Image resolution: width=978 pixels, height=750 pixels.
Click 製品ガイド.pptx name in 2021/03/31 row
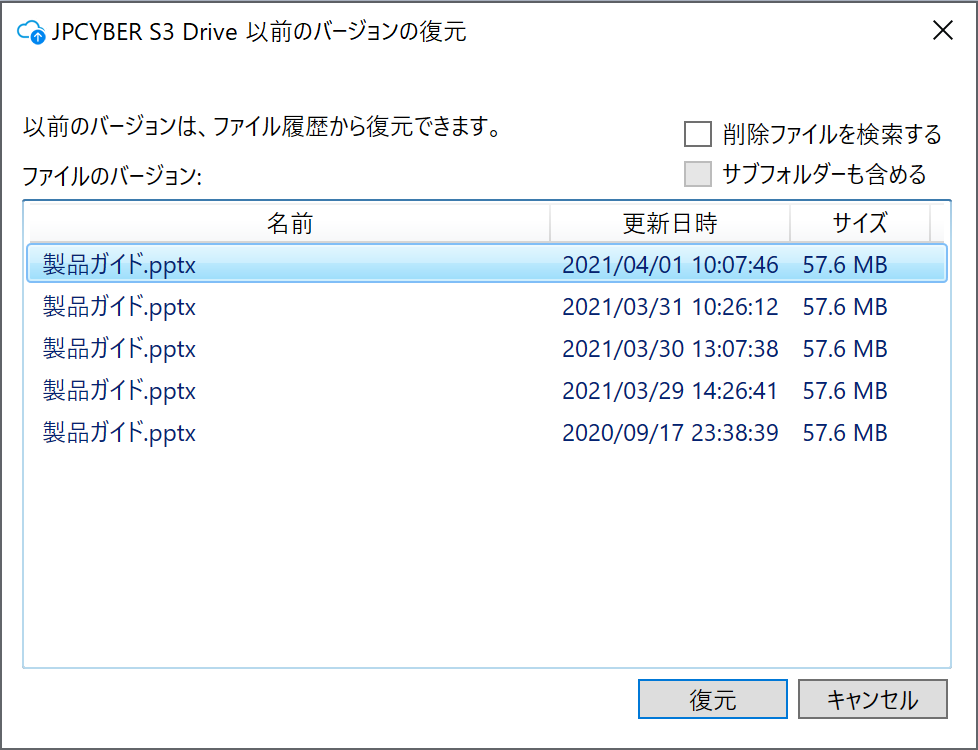(119, 307)
